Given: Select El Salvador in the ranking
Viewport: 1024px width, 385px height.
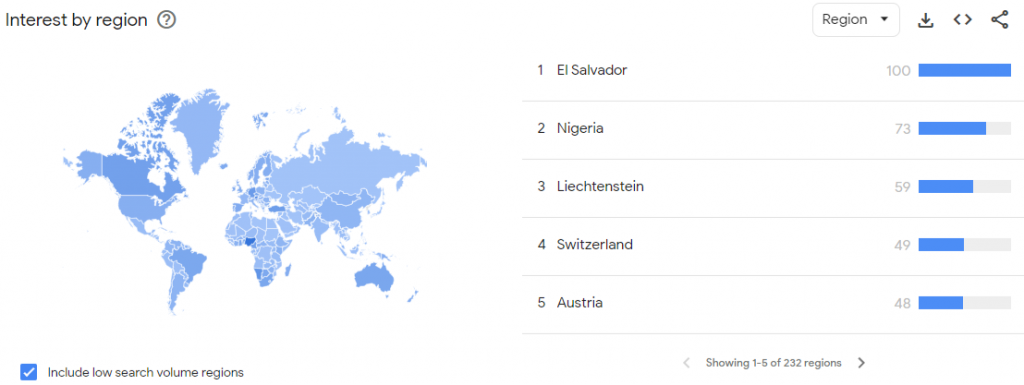Looking at the screenshot, I should pos(773,70).
